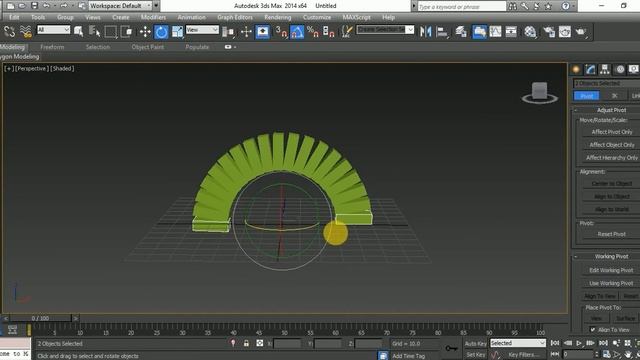Toggle the Spinner Snap button
The width and height of the screenshot is (640, 360).
(329, 31)
